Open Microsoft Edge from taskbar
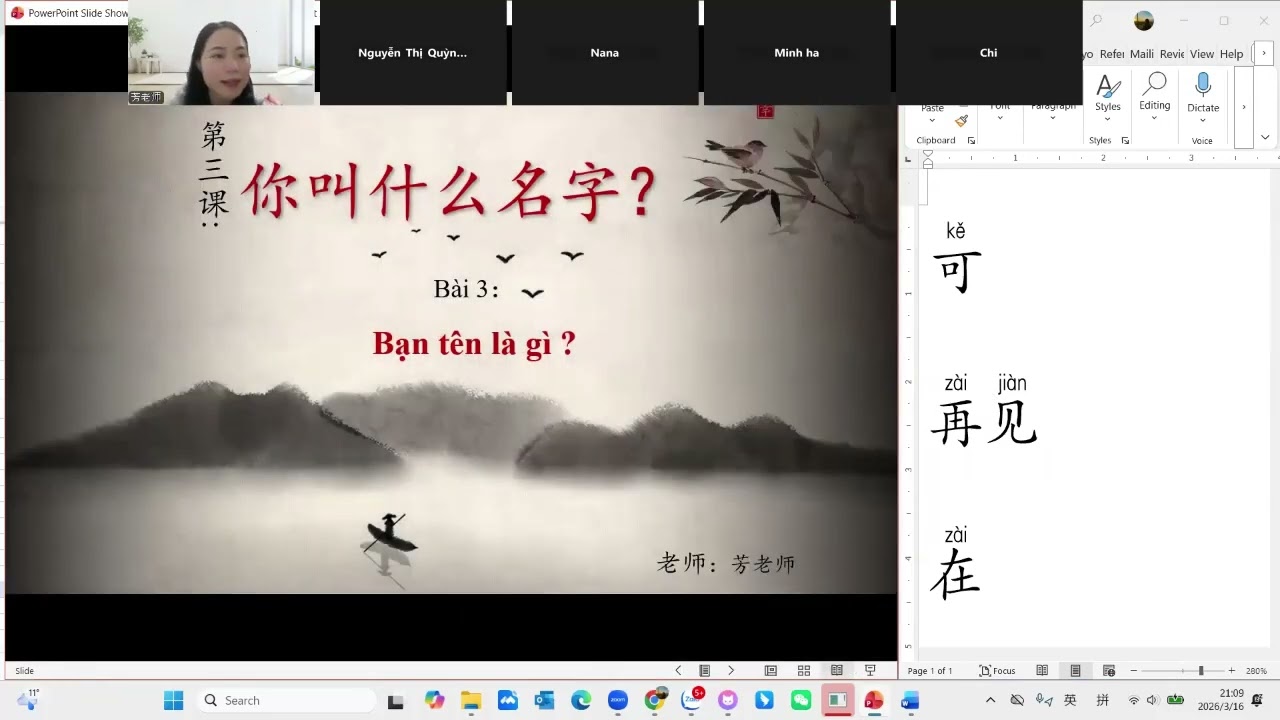 click(x=581, y=700)
